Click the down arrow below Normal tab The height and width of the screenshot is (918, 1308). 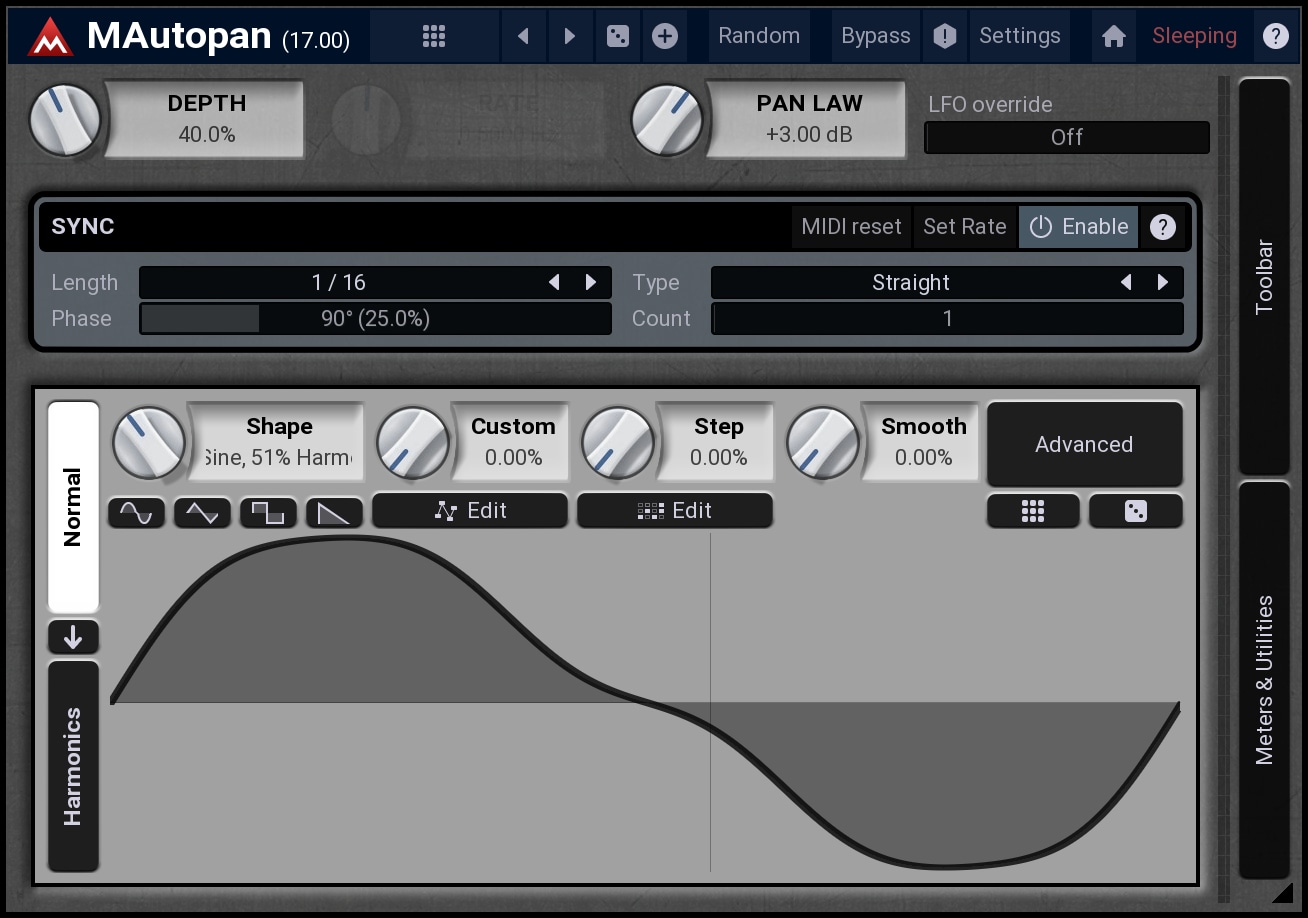pyautogui.click(x=73, y=637)
